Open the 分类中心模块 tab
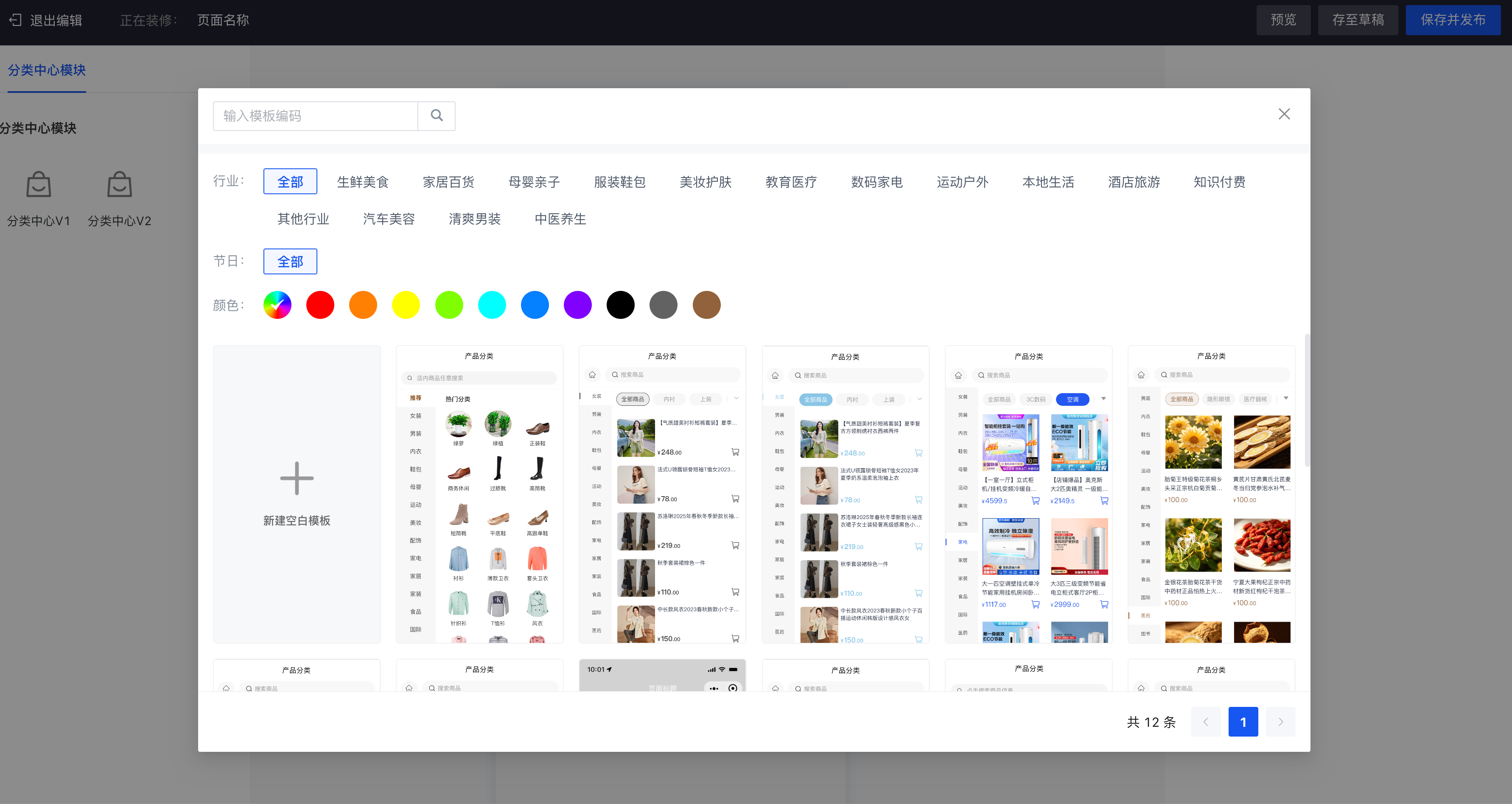The image size is (1512, 804). (47, 70)
